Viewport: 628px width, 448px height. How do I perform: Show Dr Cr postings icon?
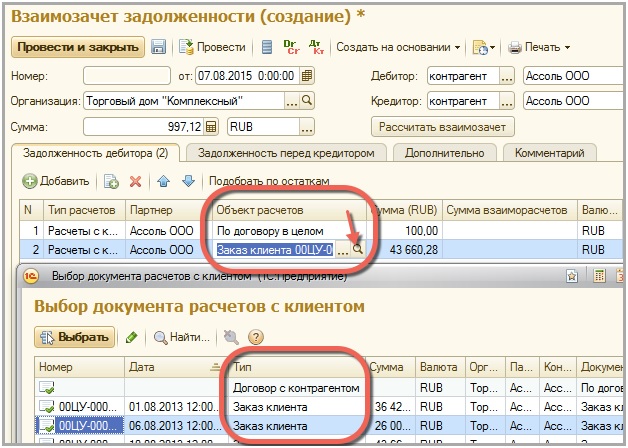click(x=291, y=47)
